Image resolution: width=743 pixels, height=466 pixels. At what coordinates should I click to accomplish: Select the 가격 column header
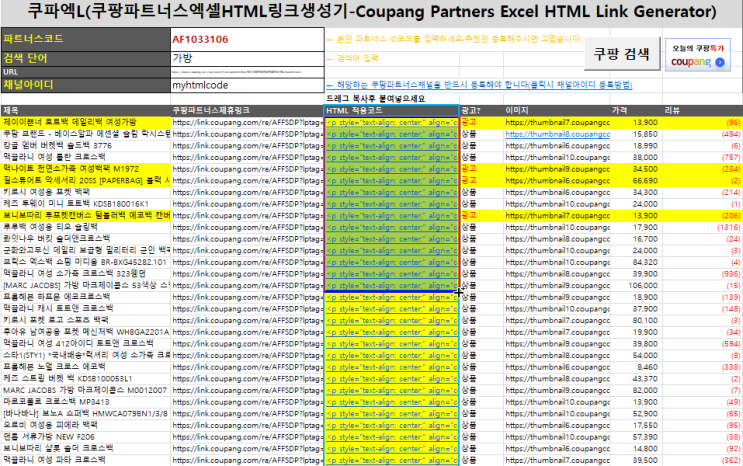[635, 110]
